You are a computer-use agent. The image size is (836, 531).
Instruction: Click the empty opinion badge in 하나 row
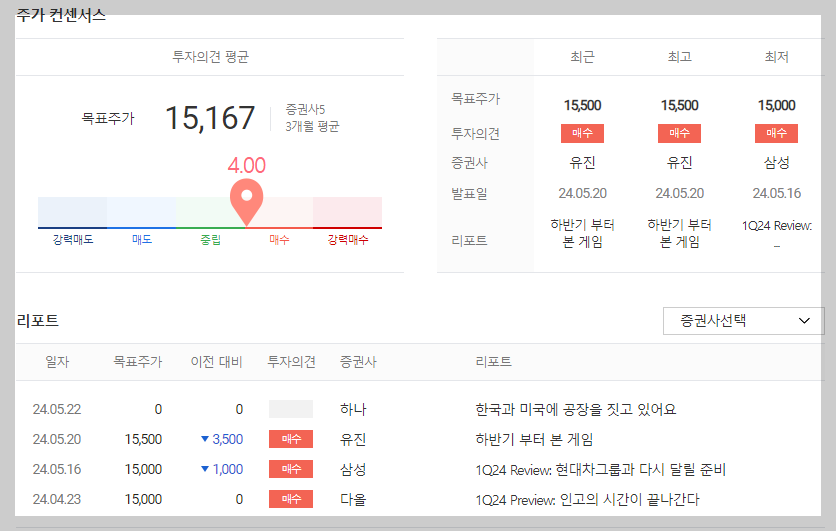(291, 409)
